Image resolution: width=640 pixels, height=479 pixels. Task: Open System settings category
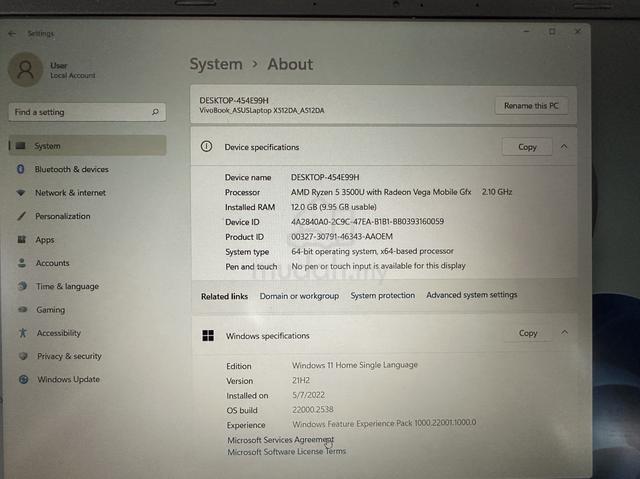87,146
